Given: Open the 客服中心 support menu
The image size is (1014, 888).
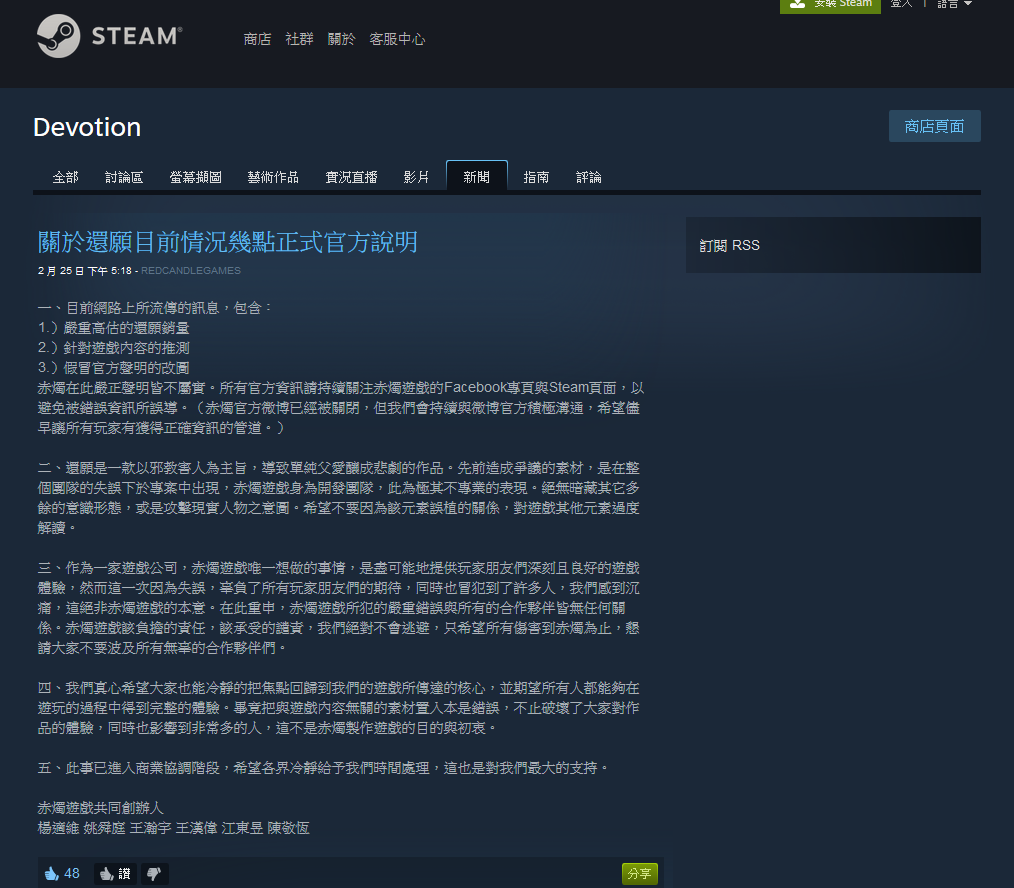Looking at the screenshot, I should click(x=397, y=39).
